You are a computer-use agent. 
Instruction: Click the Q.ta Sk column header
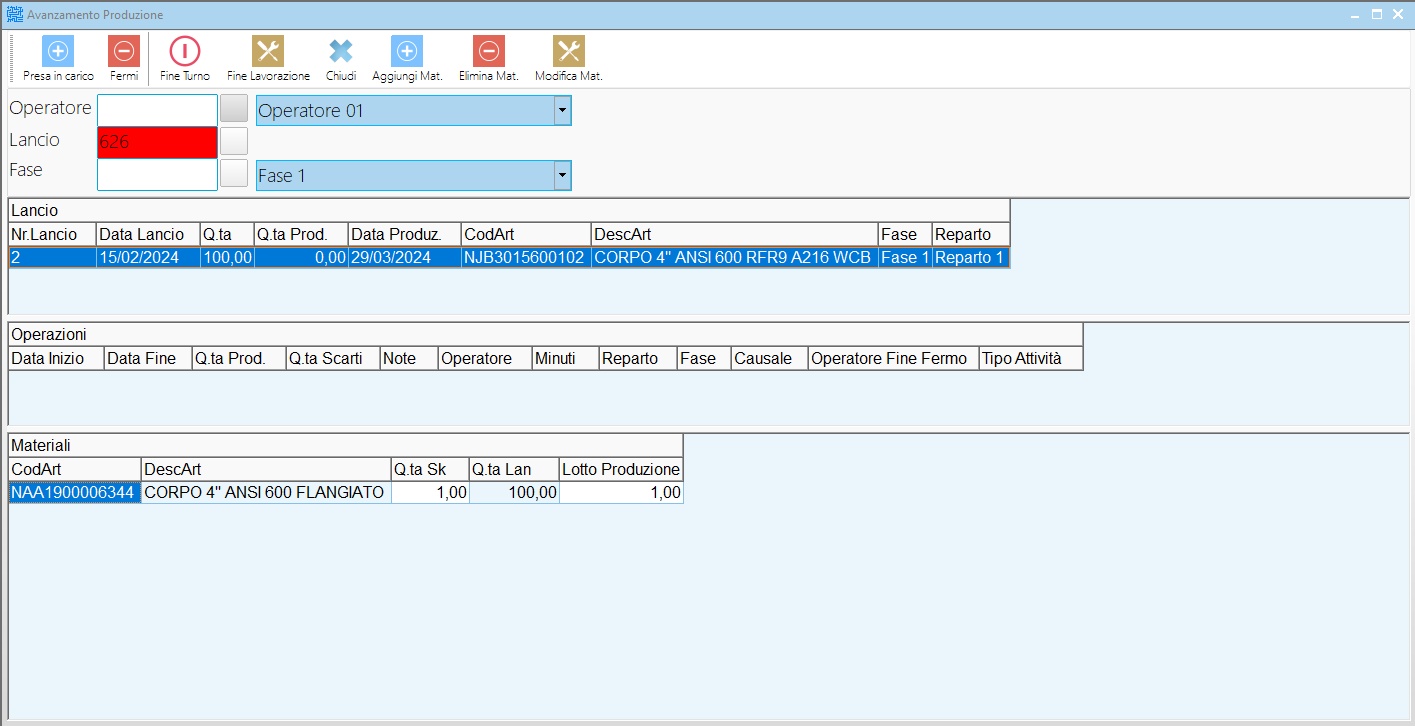pos(430,469)
